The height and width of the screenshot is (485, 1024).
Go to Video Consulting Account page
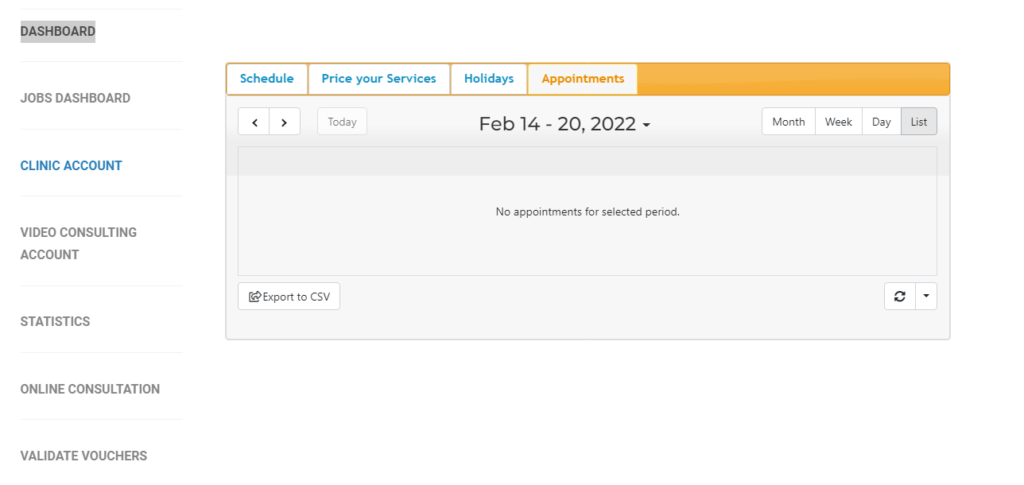click(78, 243)
